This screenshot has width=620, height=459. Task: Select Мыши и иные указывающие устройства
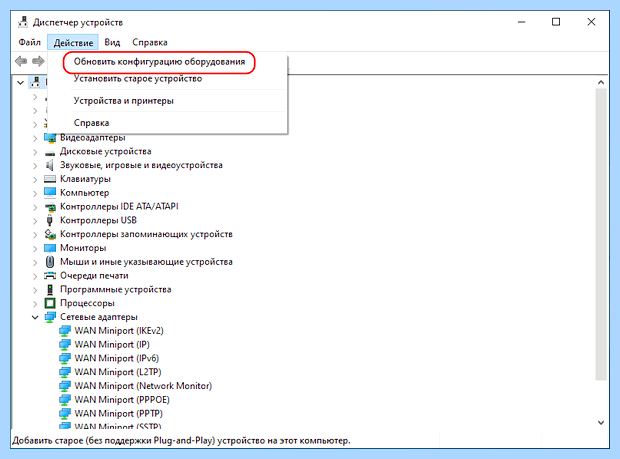pos(146,262)
